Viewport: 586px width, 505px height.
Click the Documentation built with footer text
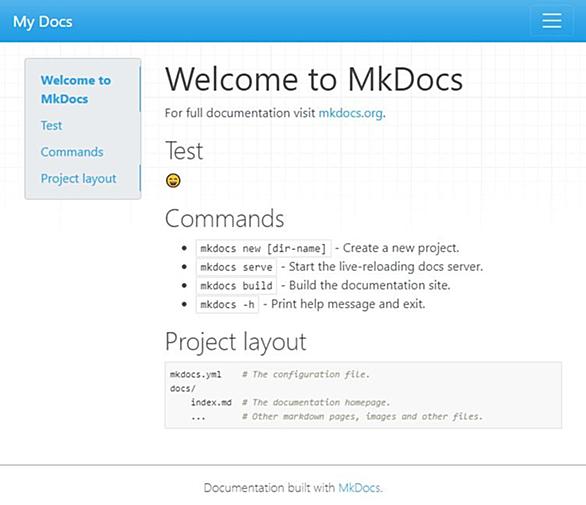(x=269, y=488)
